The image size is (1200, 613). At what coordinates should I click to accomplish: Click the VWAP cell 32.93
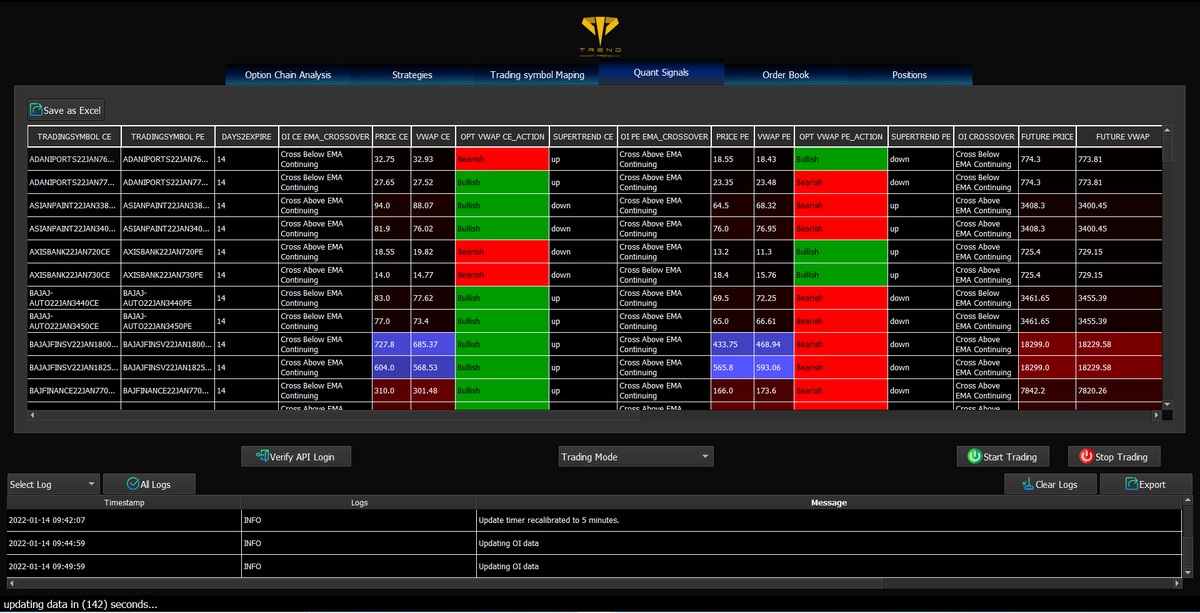[x=431, y=158]
